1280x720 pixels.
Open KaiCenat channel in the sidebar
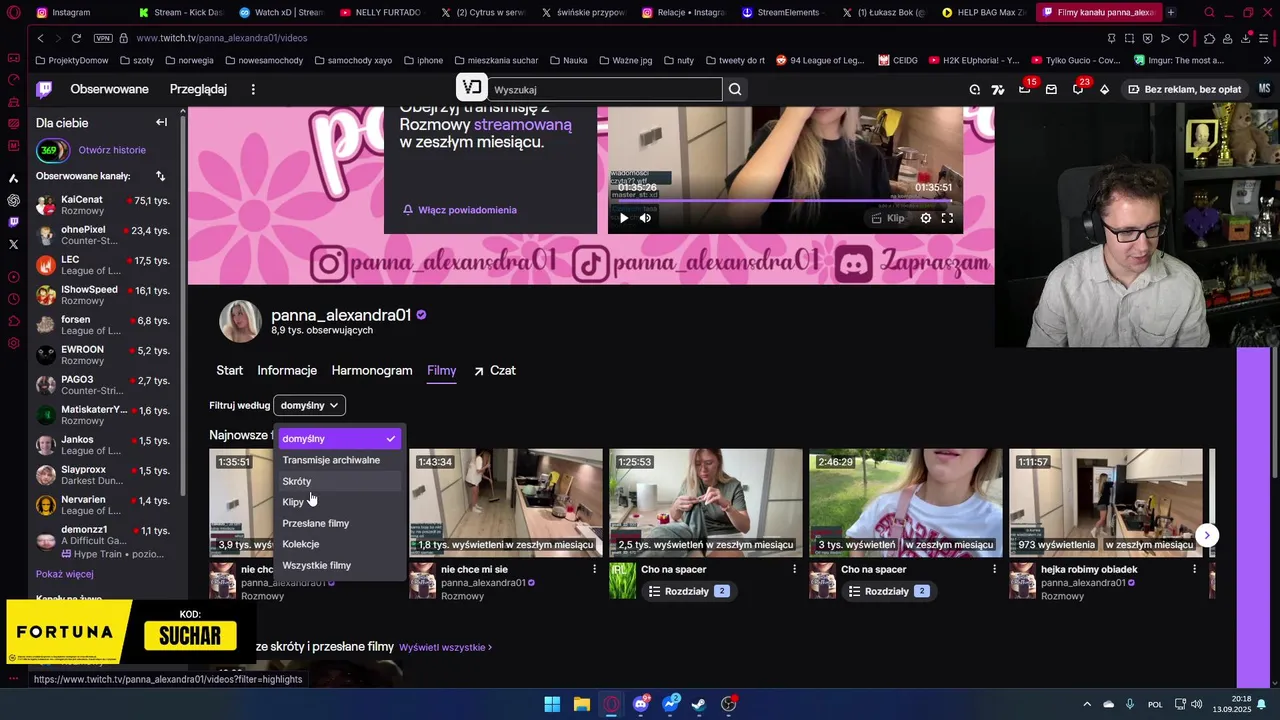point(105,205)
